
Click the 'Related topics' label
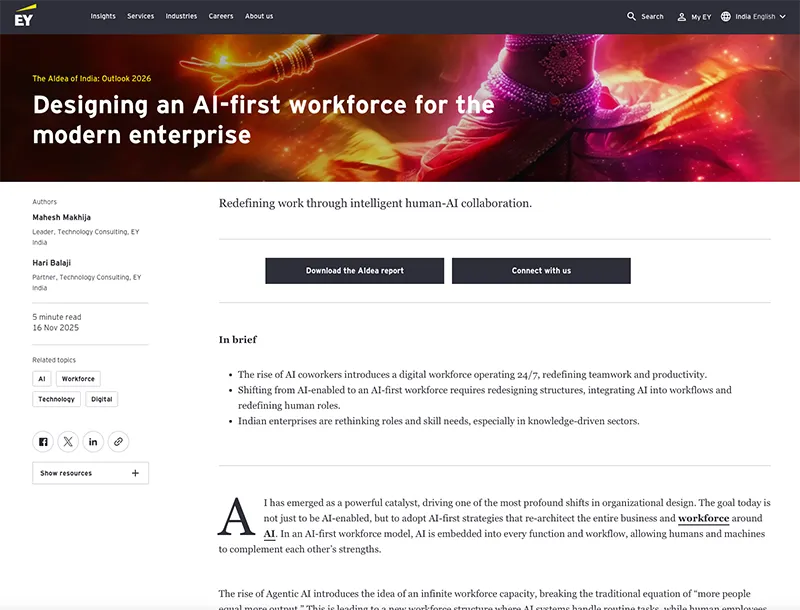tap(54, 360)
